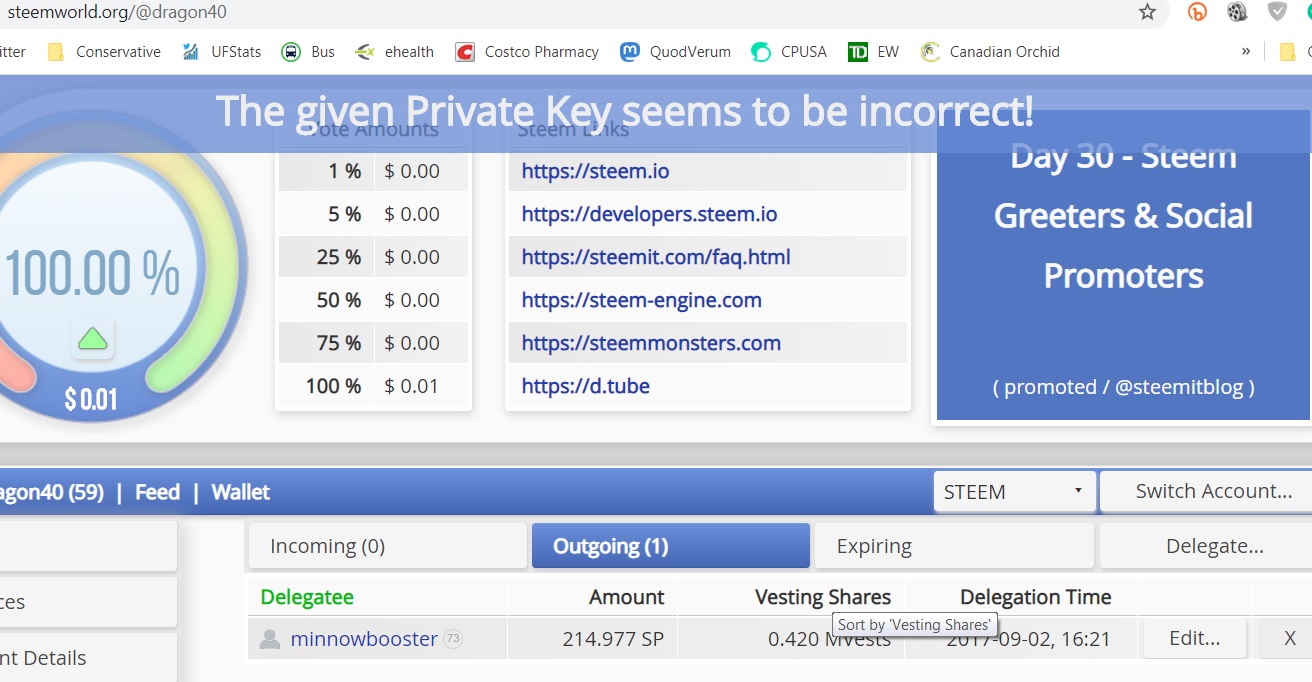
Task: Open the steemit.com/faq.html link
Action: click(x=656, y=257)
